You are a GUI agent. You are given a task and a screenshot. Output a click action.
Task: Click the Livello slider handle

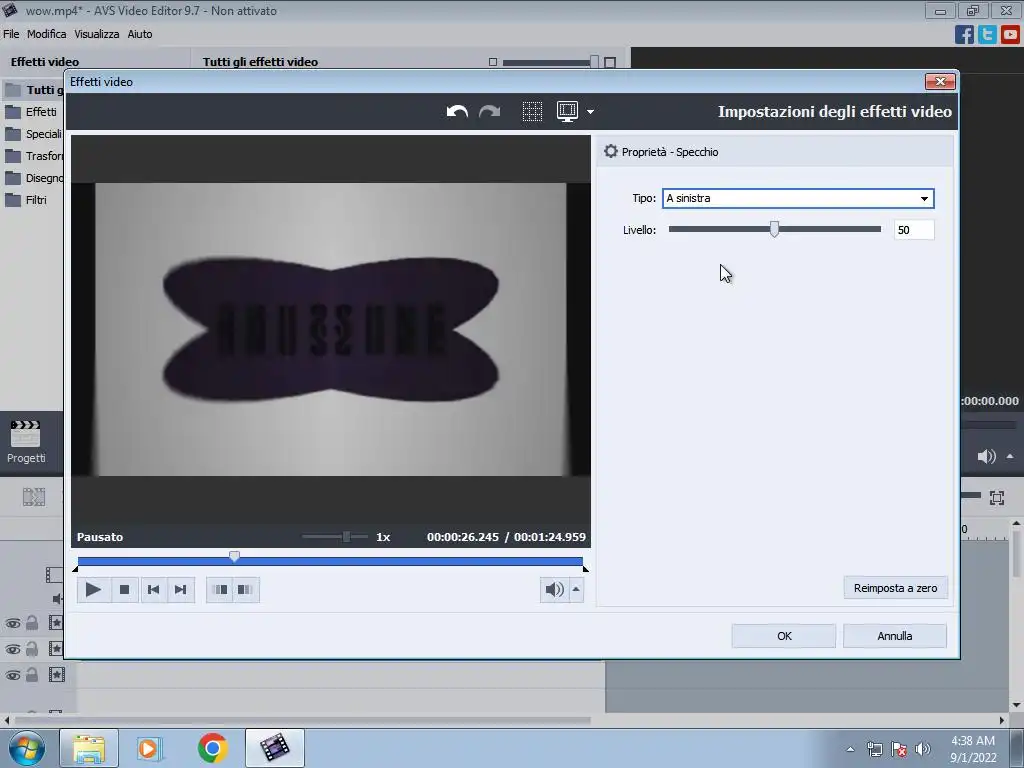[x=774, y=229]
